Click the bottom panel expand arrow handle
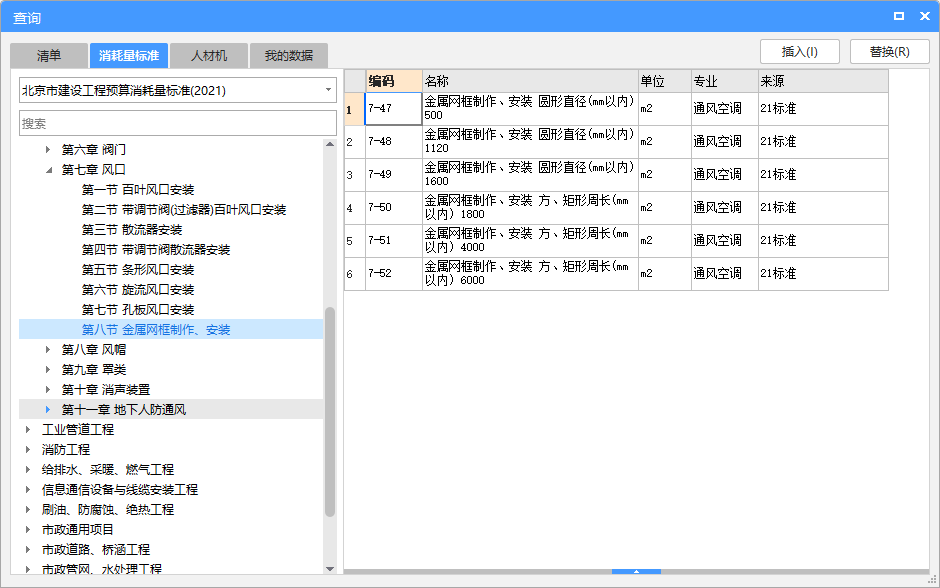The height and width of the screenshot is (588, 940). click(636, 571)
